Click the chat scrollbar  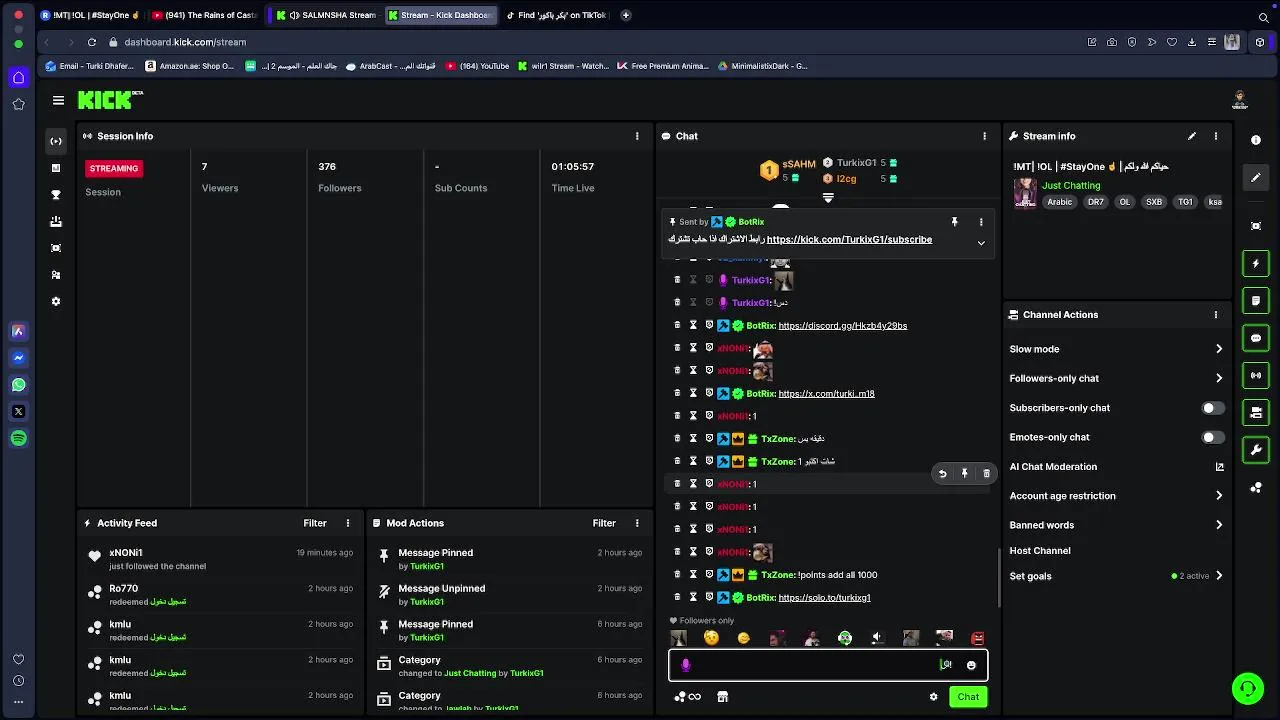[x=998, y=577]
